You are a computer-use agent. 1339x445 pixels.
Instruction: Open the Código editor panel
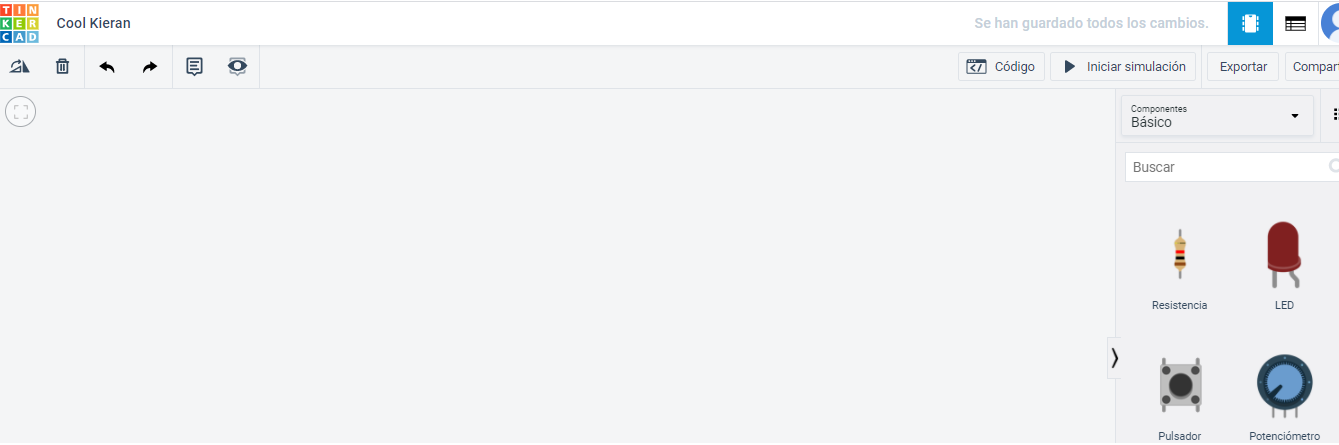(1001, 67)
